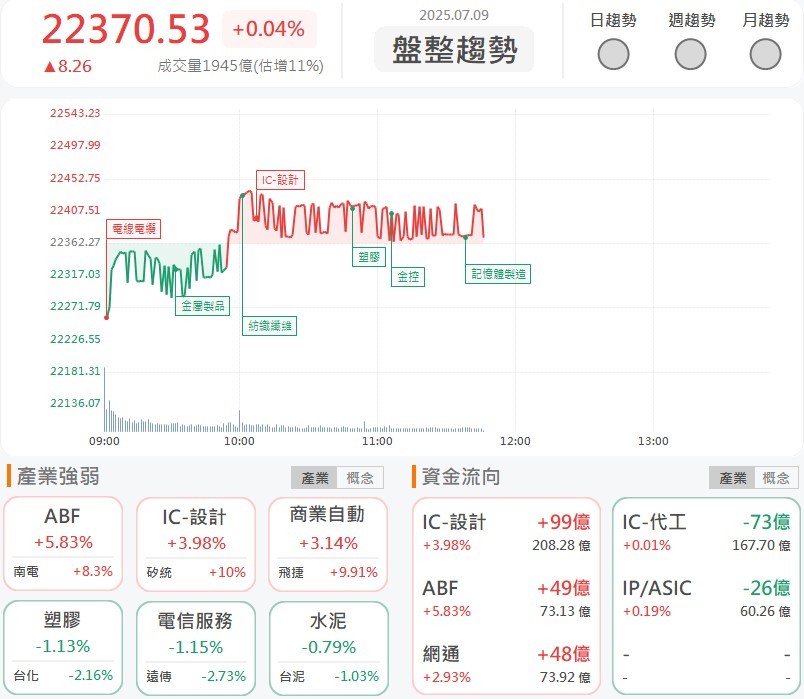Click stock 台泥 -1.03% in 水泥 card

[329, 676]
